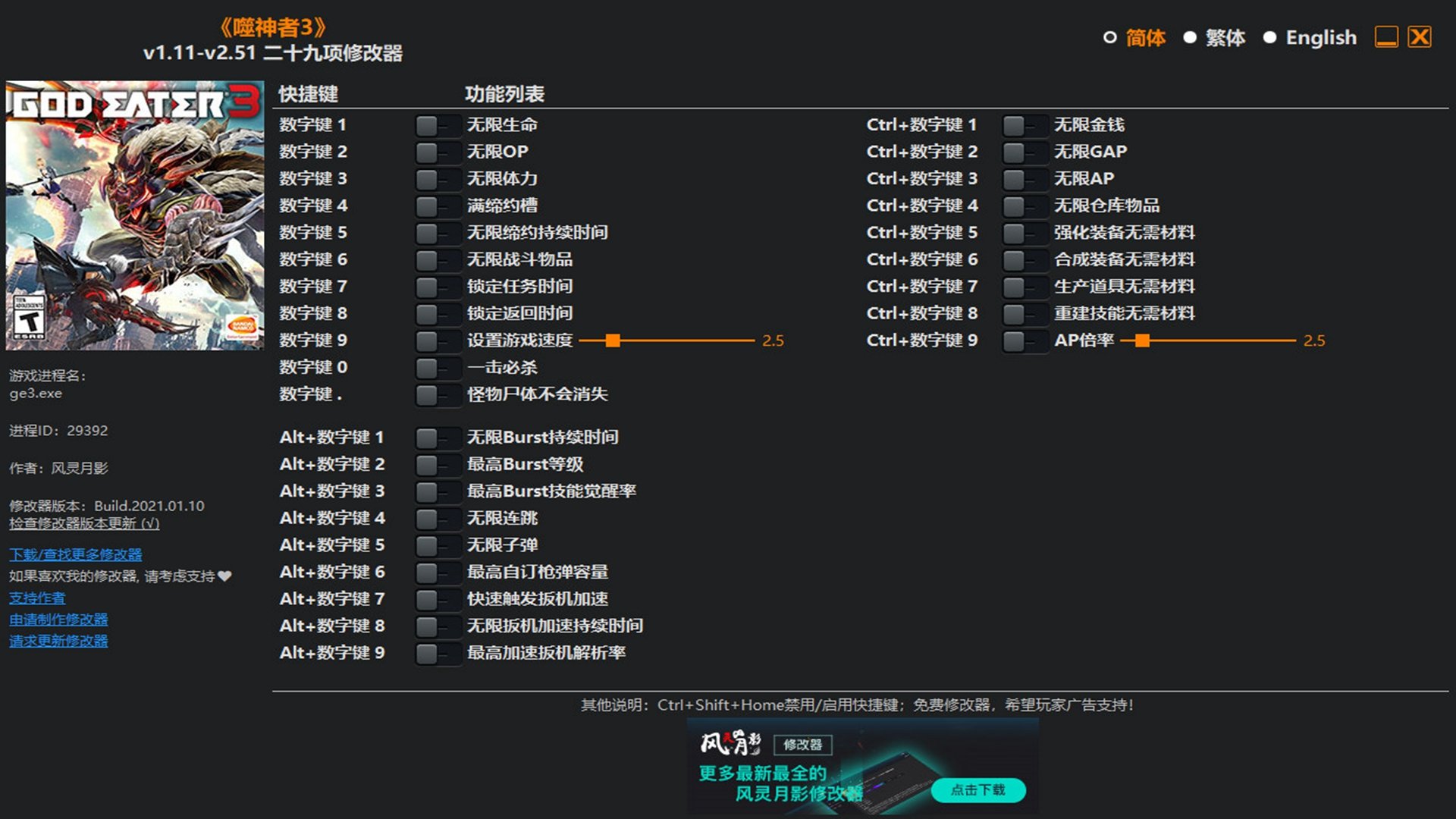Viewport: 1456px width, 819px height.
Task: Click the Bandai Namco logo on the cover
Action: click(x=243, y=327)
